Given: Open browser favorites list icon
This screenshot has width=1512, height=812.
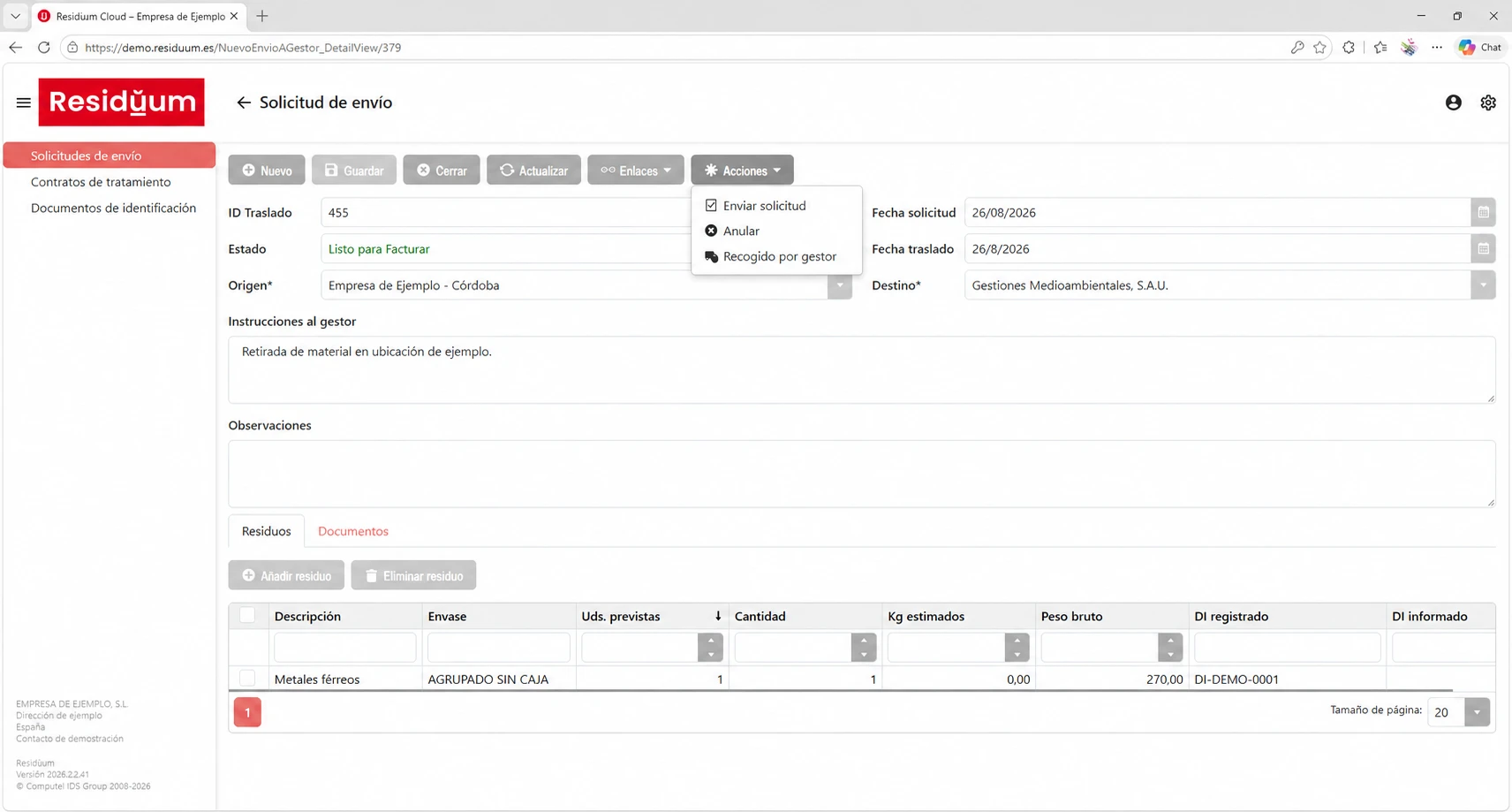Looking at the screenshot, I should [1380, 48].
